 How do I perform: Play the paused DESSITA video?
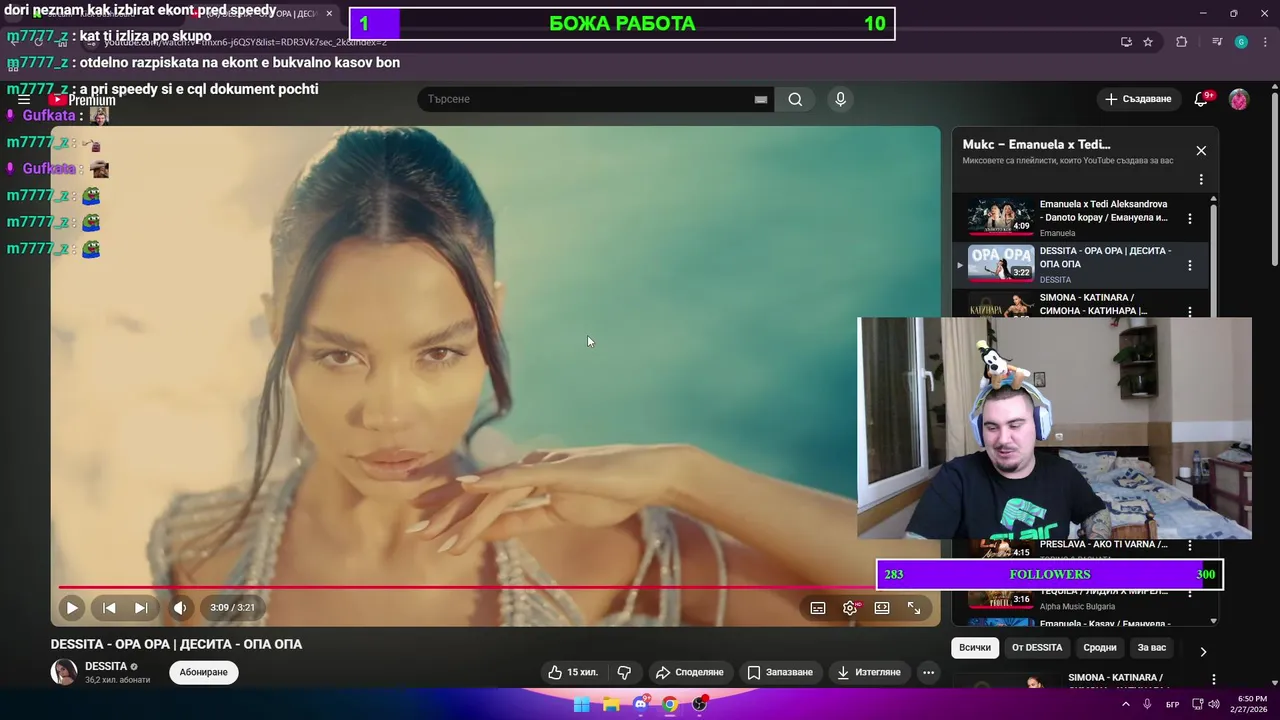pos(72,607)
